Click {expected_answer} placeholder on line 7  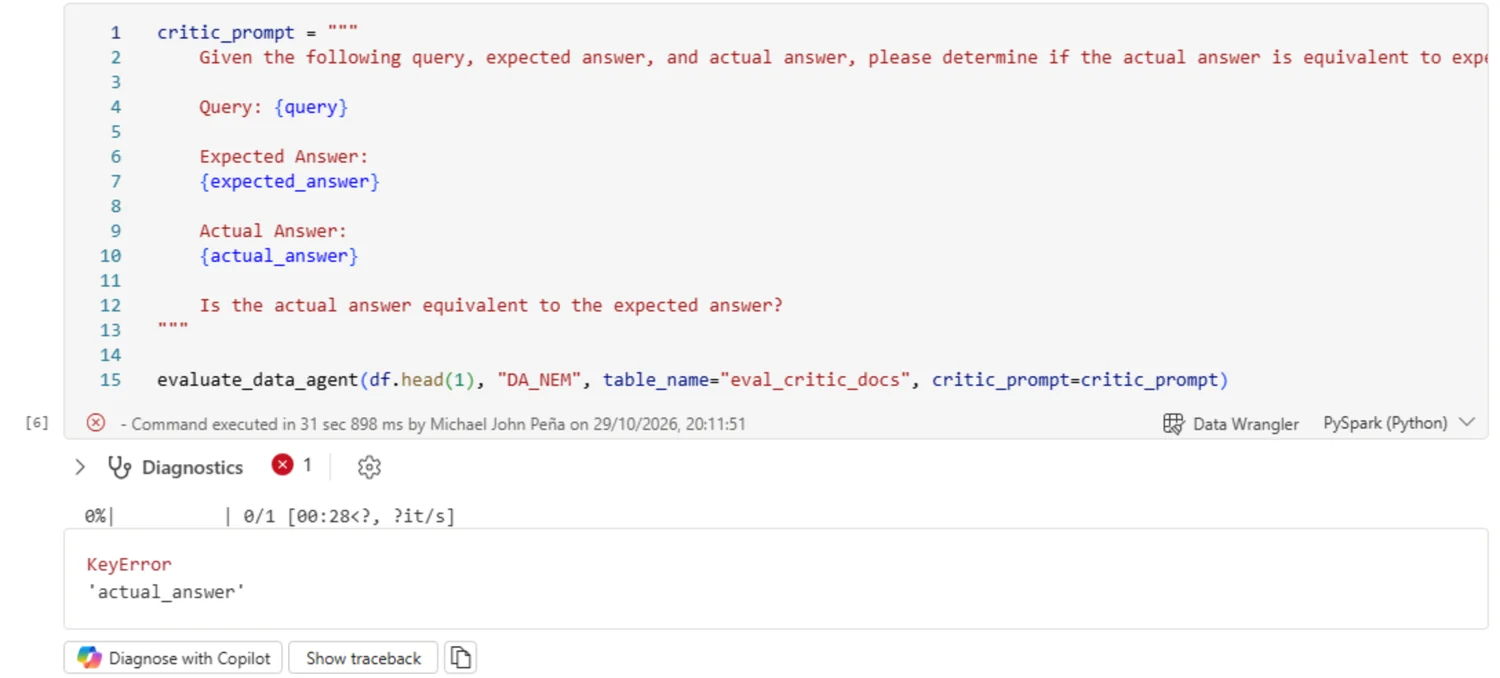290,181
